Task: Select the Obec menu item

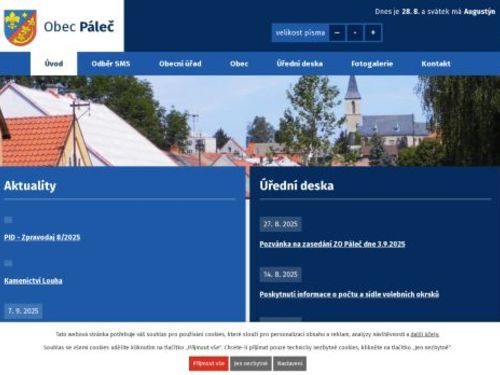Action: click(239, 64)
